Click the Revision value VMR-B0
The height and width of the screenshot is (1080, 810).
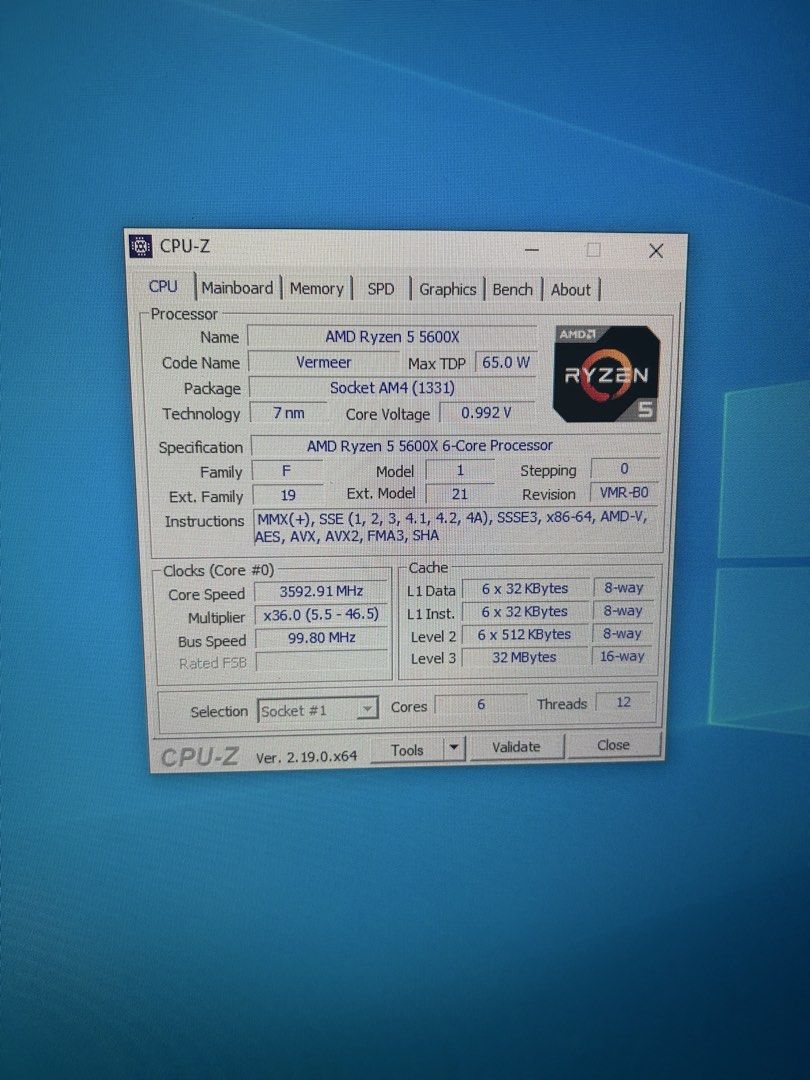tap(624, 492)
